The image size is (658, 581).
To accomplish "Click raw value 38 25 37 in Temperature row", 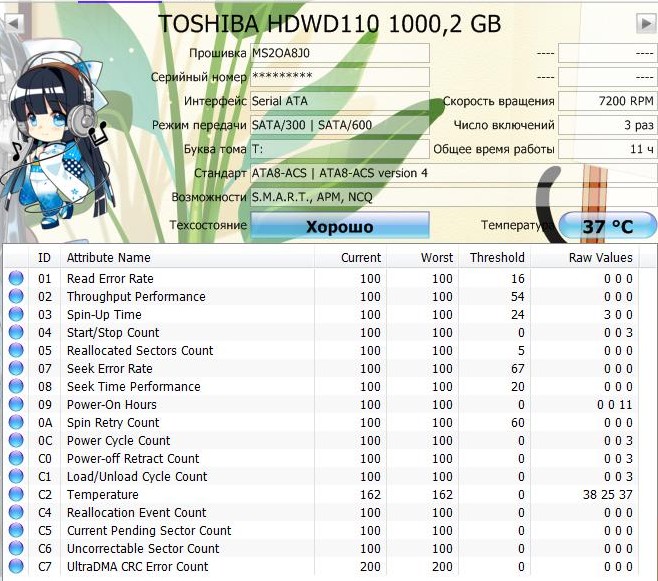I will tap(607, 495).
